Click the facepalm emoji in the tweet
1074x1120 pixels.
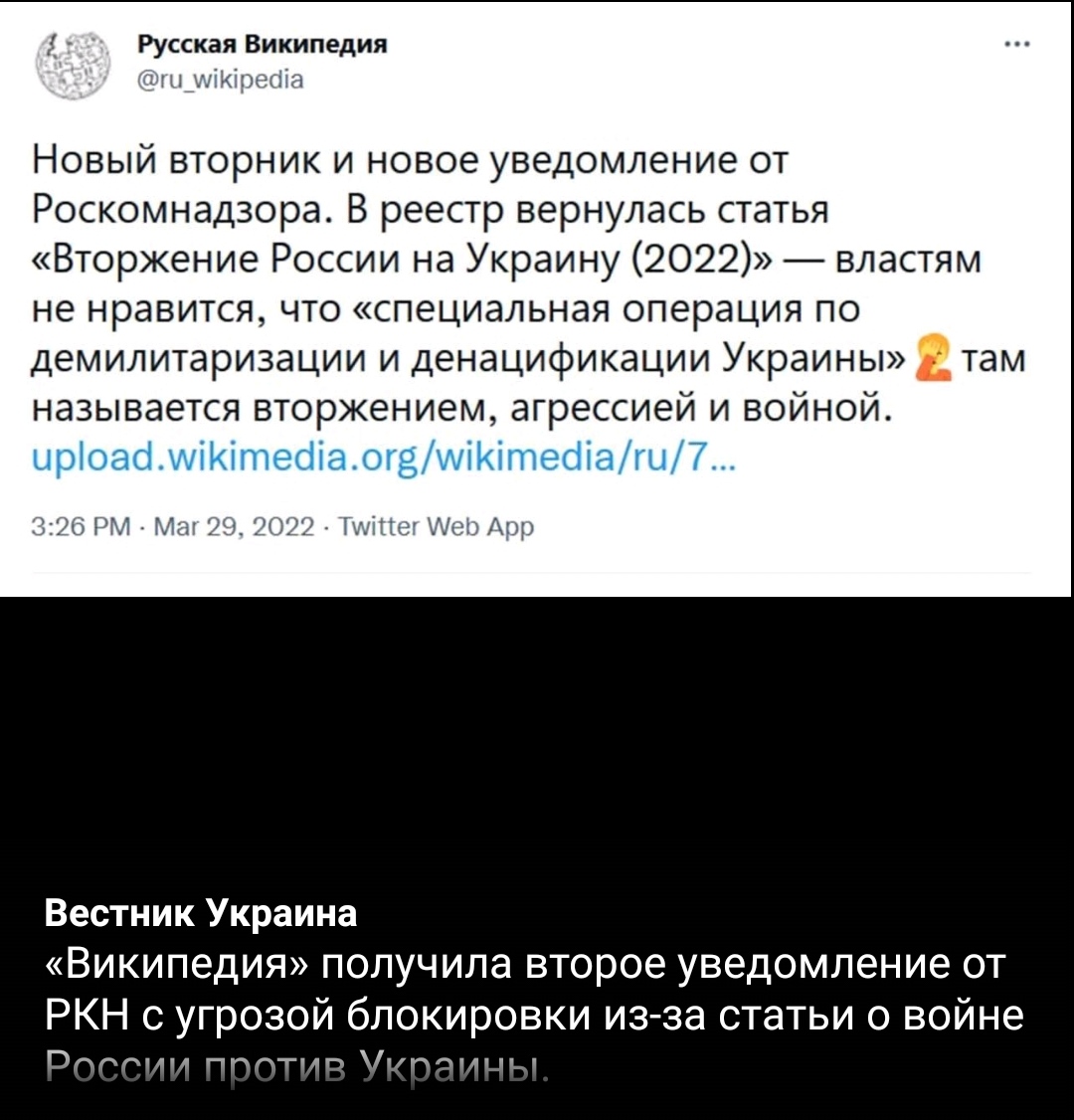(x=933, y=357)
